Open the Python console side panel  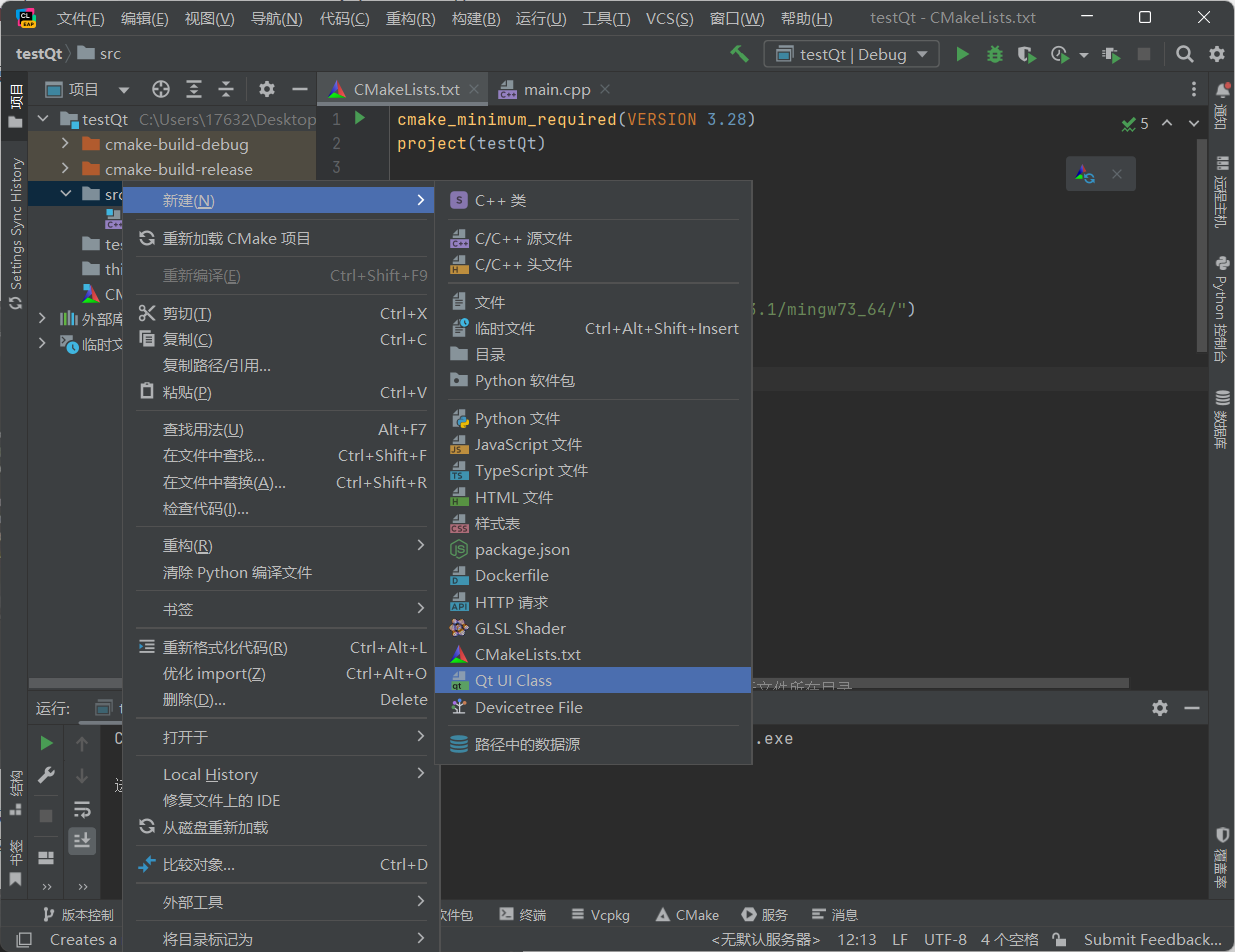coord(1222,308)
